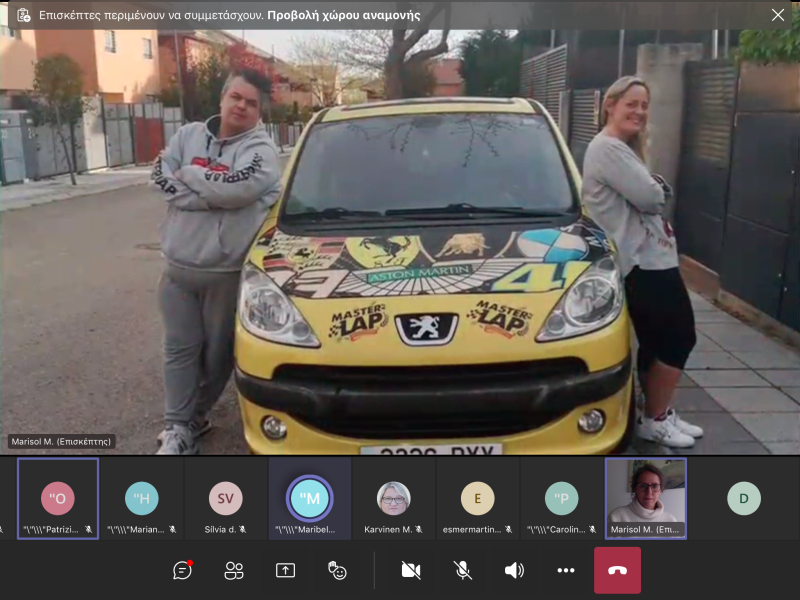
Task: Unmute the microphone
Action: (462, 570)
